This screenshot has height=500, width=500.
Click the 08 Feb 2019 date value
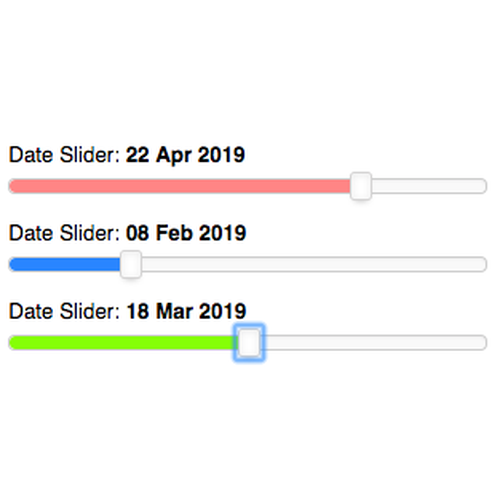[186, 233]
